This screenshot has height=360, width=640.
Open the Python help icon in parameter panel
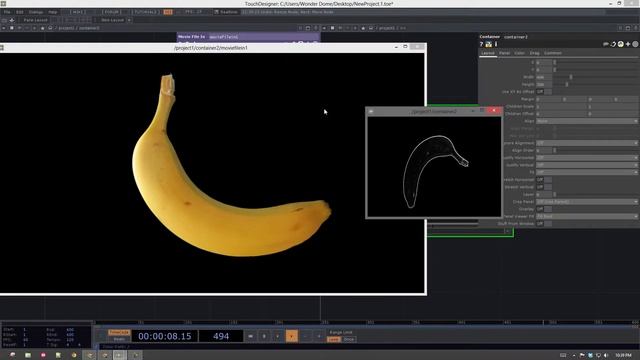click(x=489, y=44)
